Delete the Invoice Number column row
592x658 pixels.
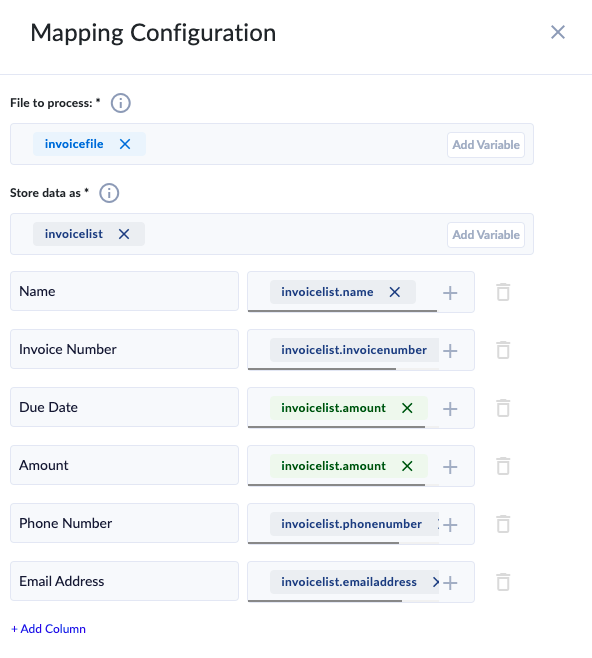pyautogui.click(x=503, y=350)
